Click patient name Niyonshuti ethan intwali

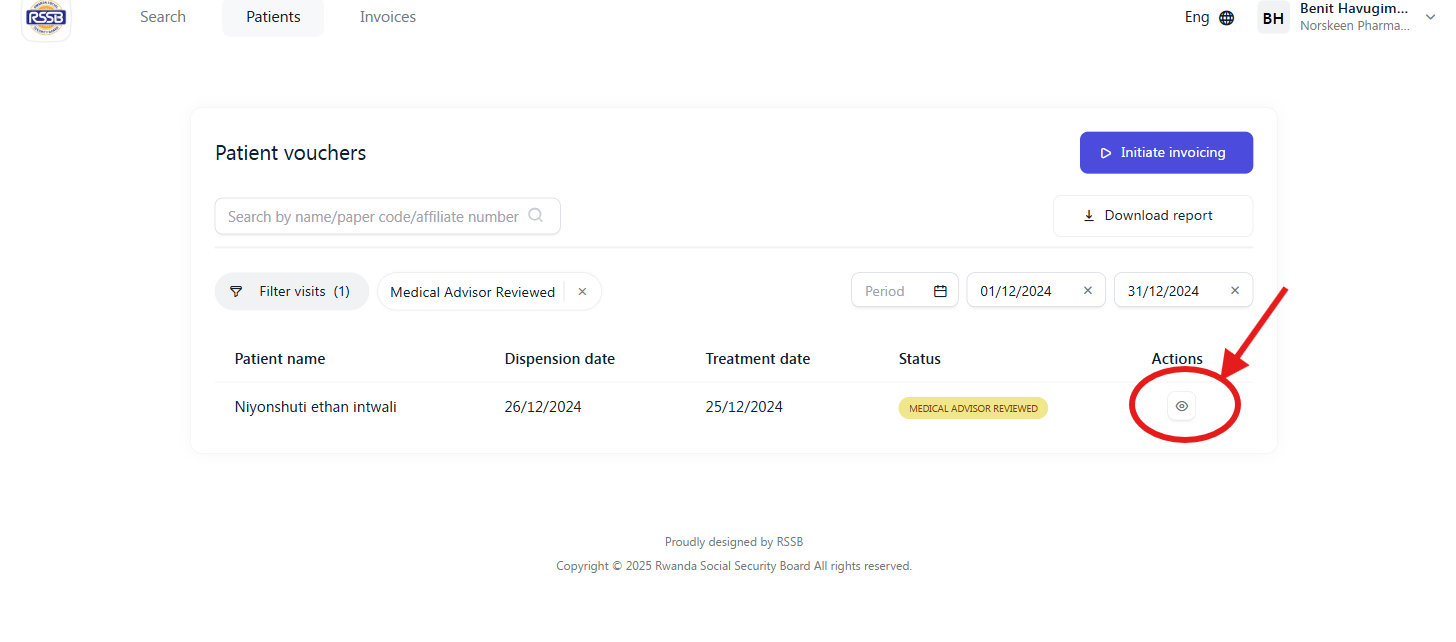(x=316, y=407)
